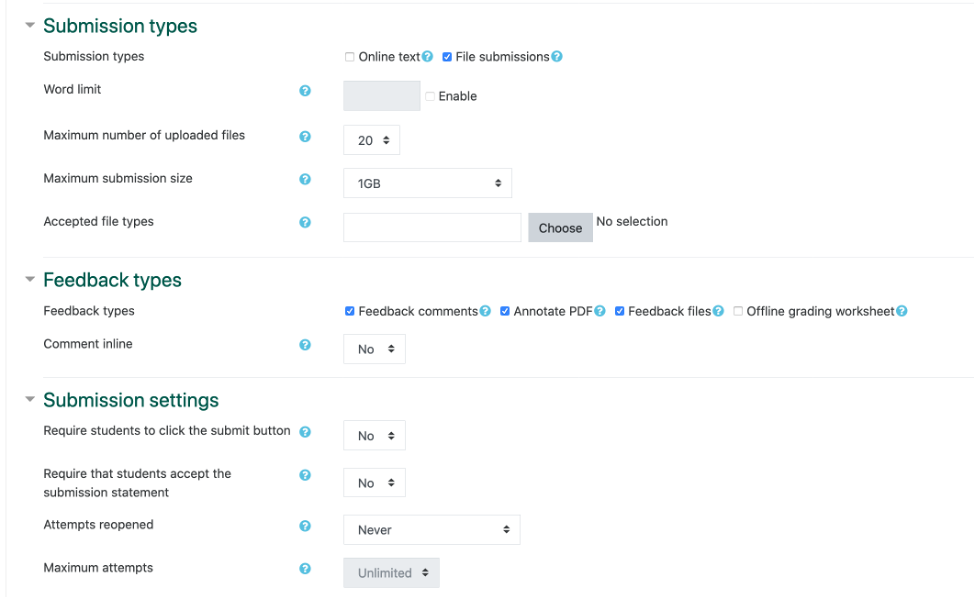
Task: Click the Choose button for file types
Action: 560,227
